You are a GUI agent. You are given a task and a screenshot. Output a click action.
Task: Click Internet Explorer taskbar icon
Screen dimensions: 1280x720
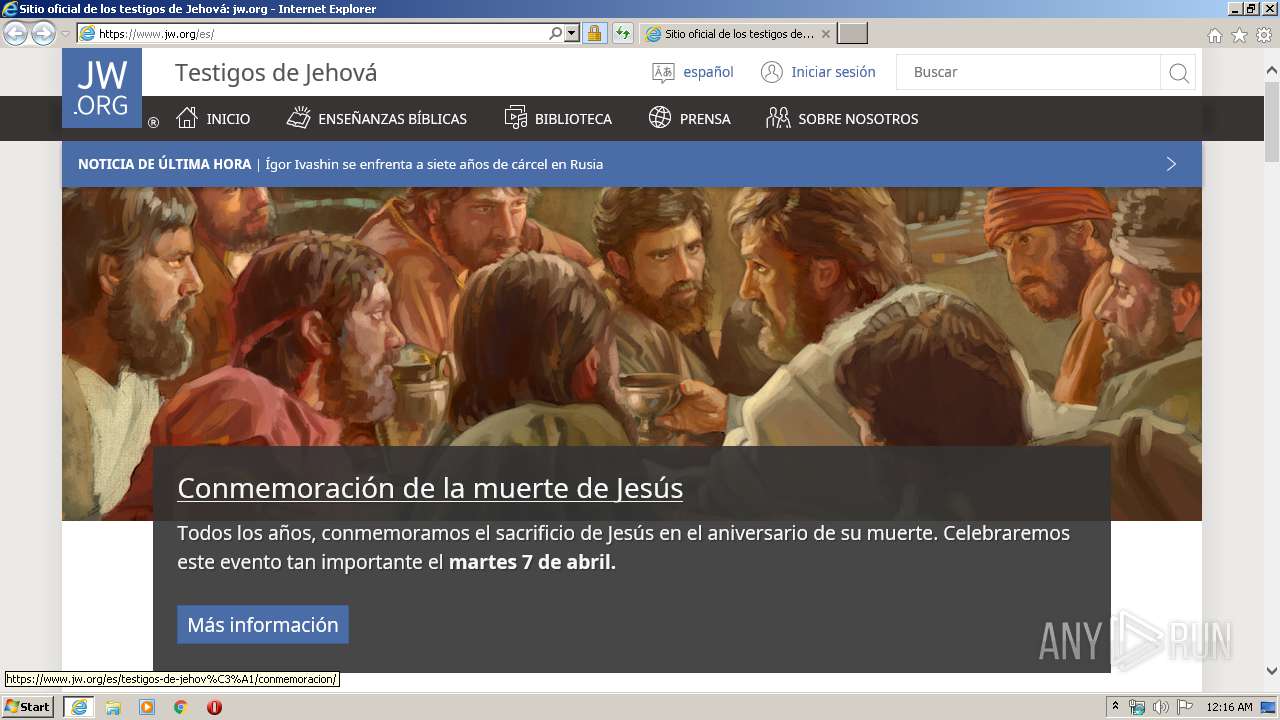click(79, 707)
